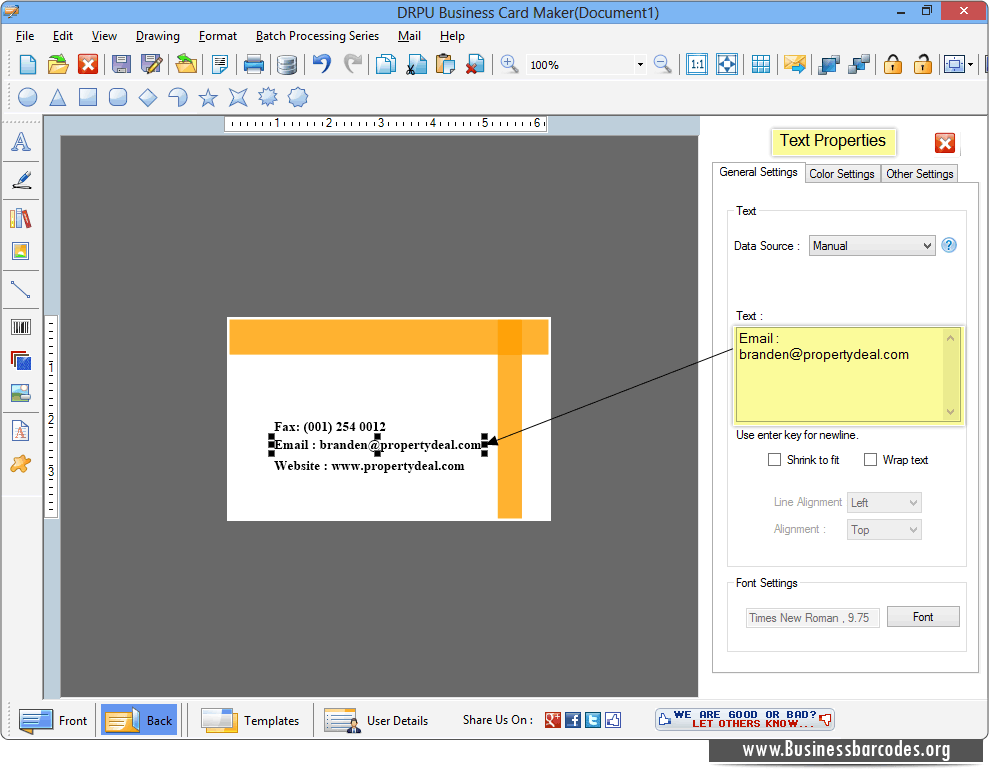Switch to the Other Settings tab
The height and width of the screenshot is (770, 989).
[x=920, y=173]
